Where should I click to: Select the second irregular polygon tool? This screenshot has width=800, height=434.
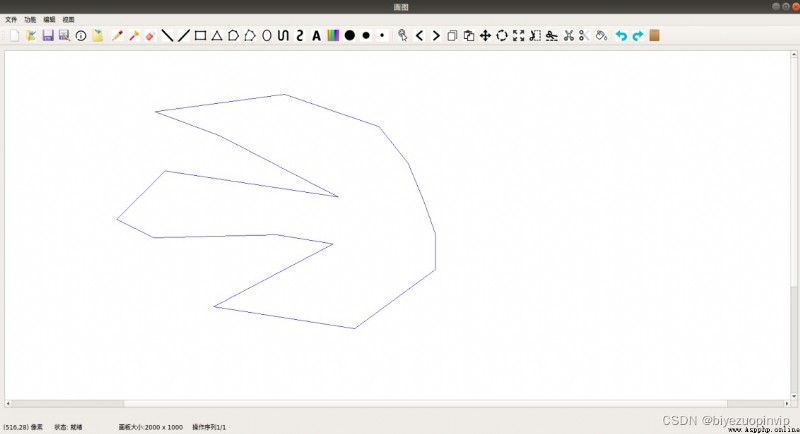[250, 36]
